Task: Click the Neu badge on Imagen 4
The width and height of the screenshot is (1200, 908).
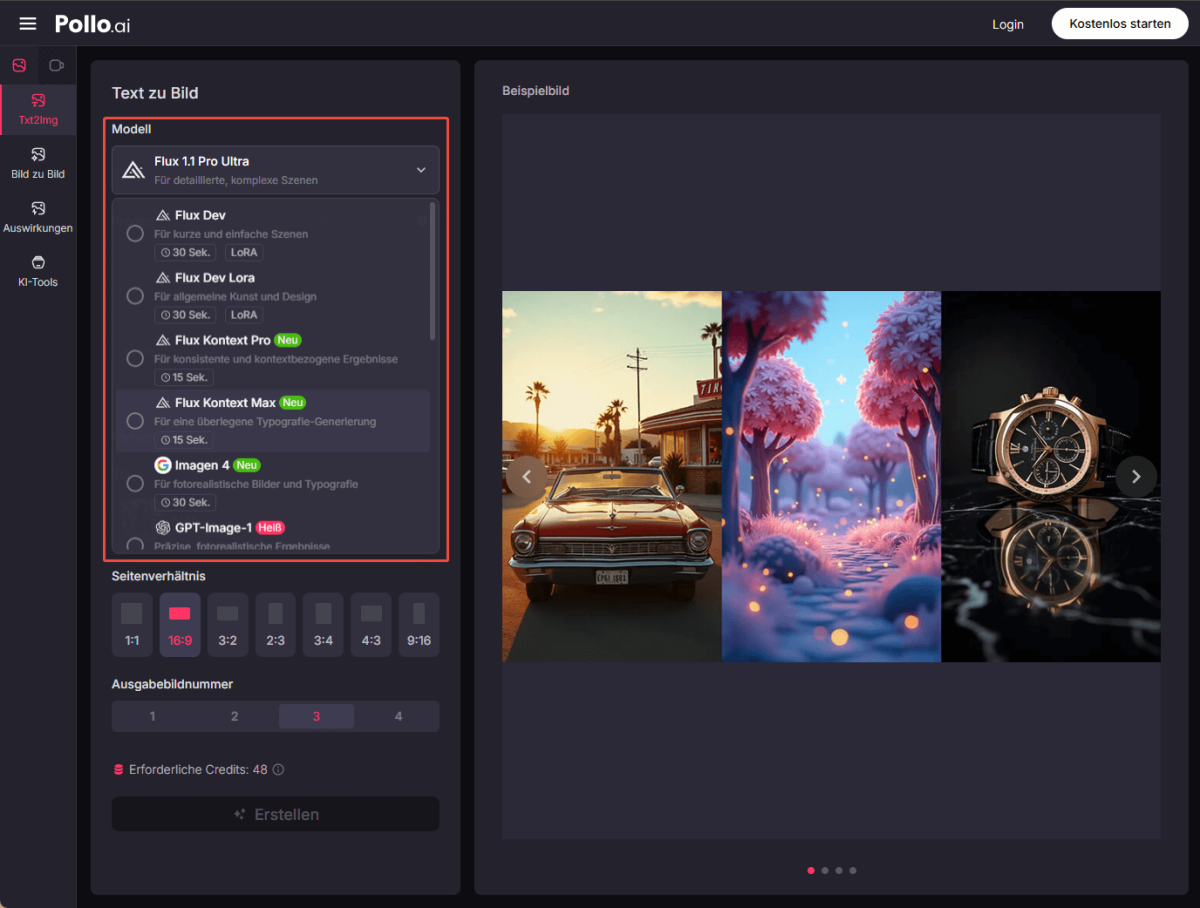Action: coord(247,465)
